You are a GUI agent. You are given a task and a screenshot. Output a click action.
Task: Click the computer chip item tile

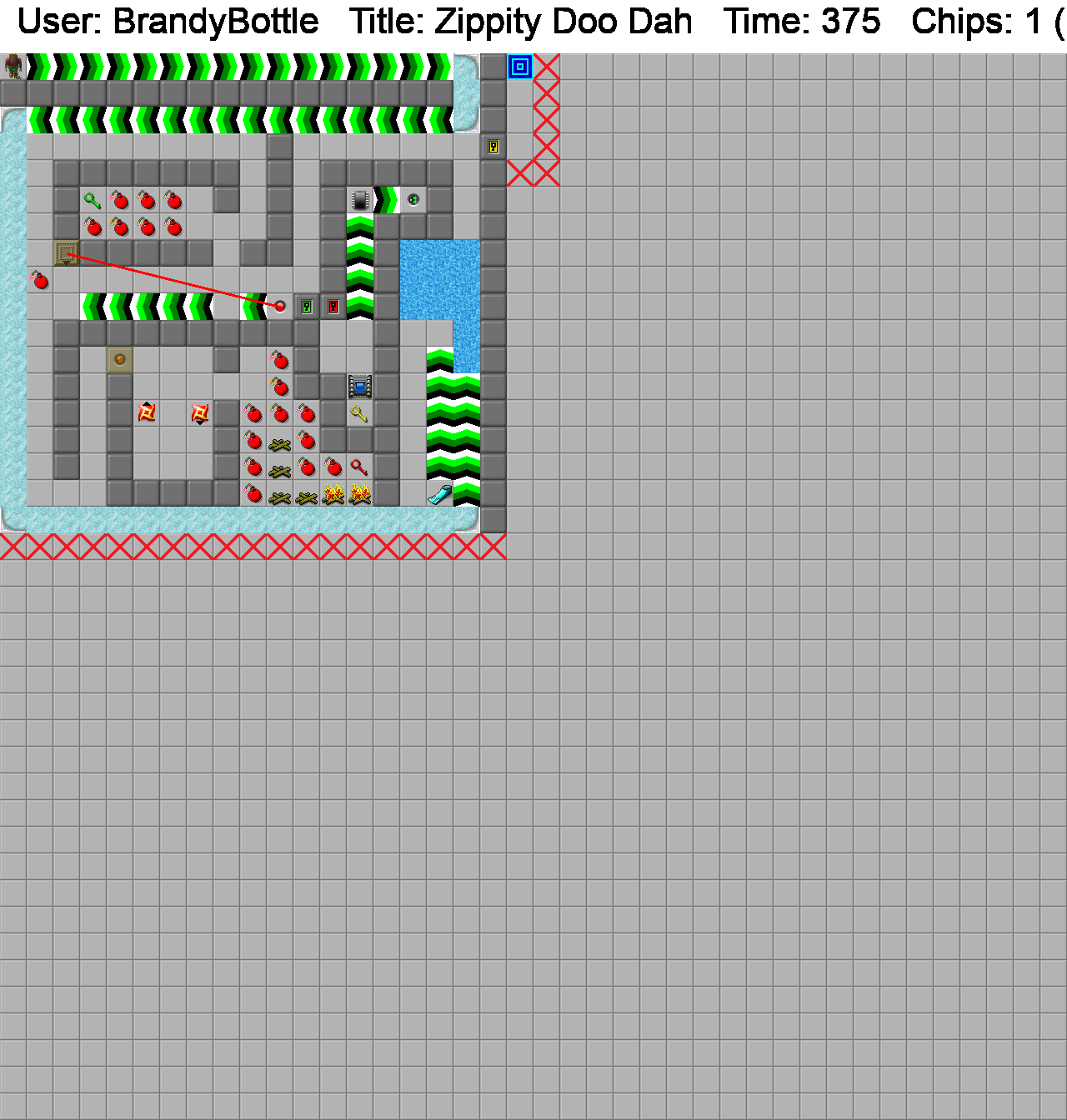pyautogui.click(x=360, y=200)
